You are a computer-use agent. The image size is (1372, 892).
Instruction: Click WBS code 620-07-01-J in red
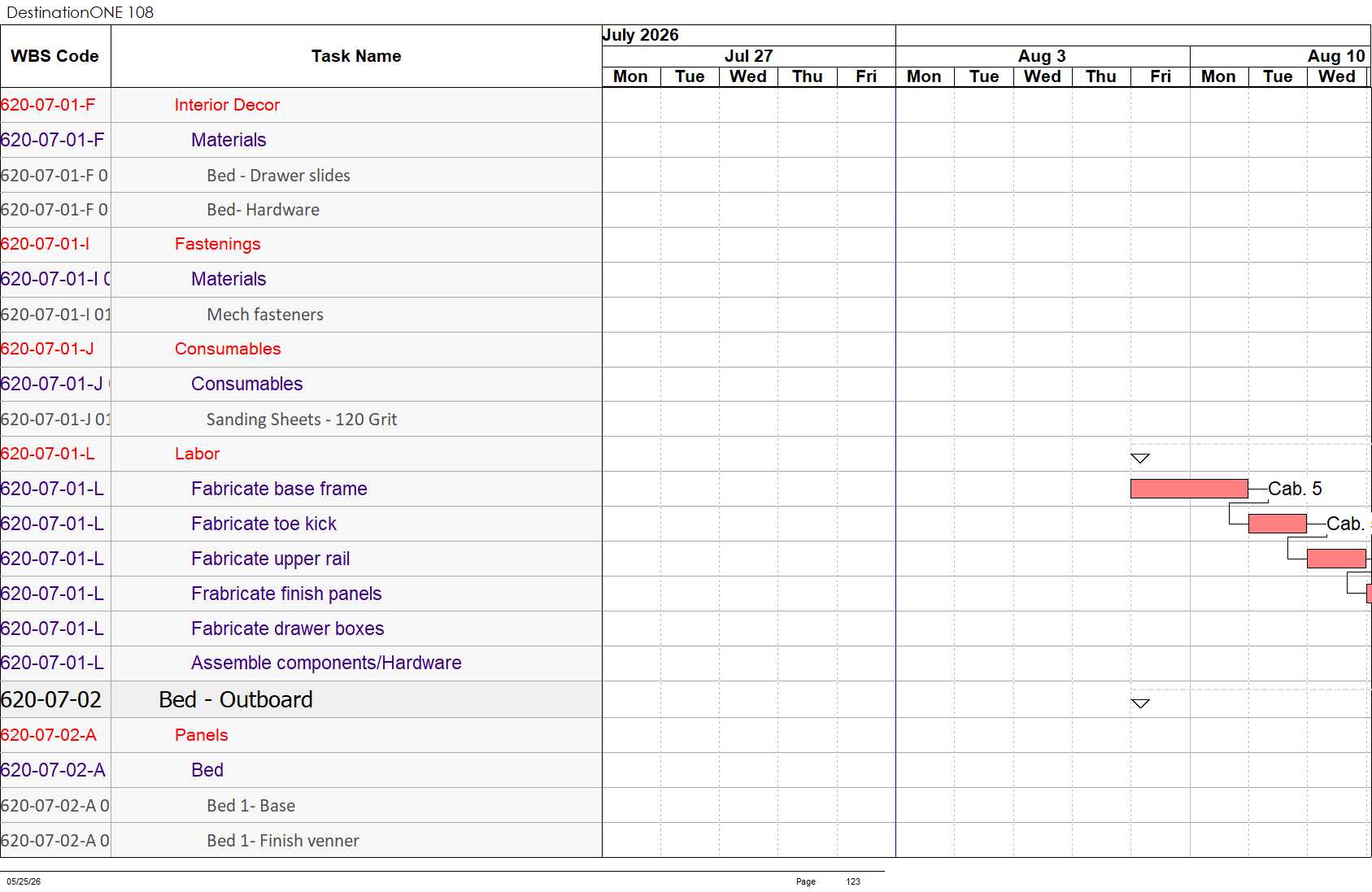(x=47, y=349)
